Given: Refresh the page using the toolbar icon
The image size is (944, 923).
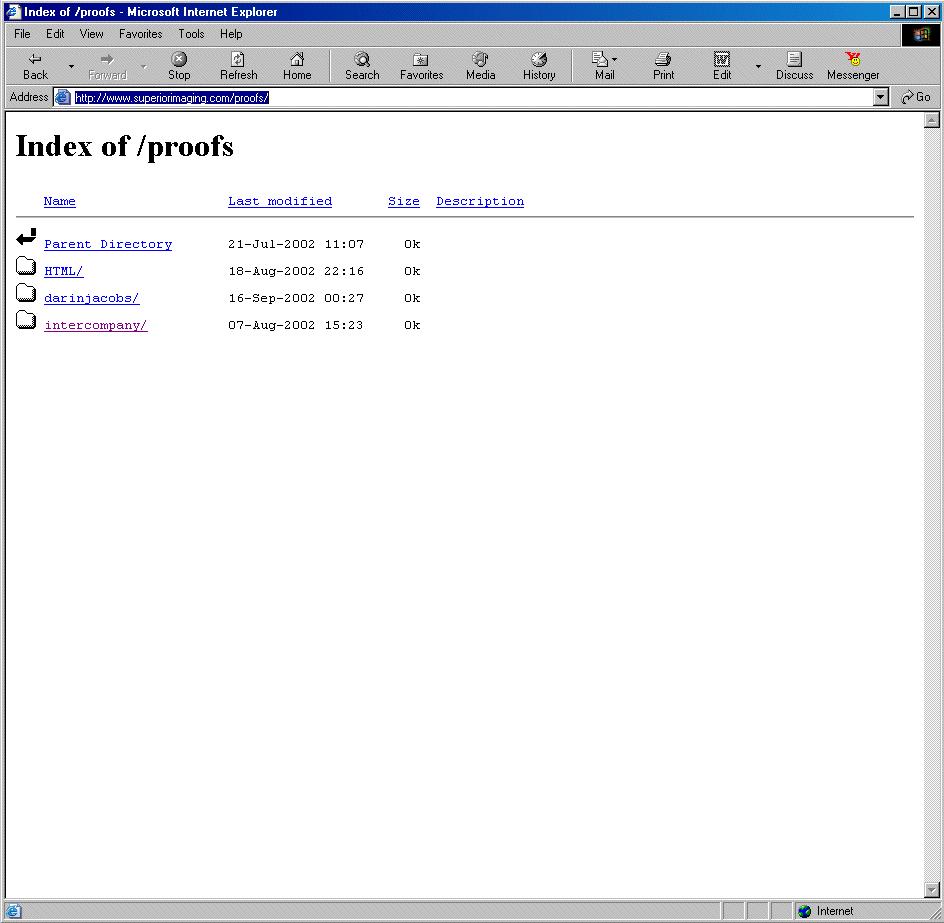Looking at the screenshot, I should 238,60.
